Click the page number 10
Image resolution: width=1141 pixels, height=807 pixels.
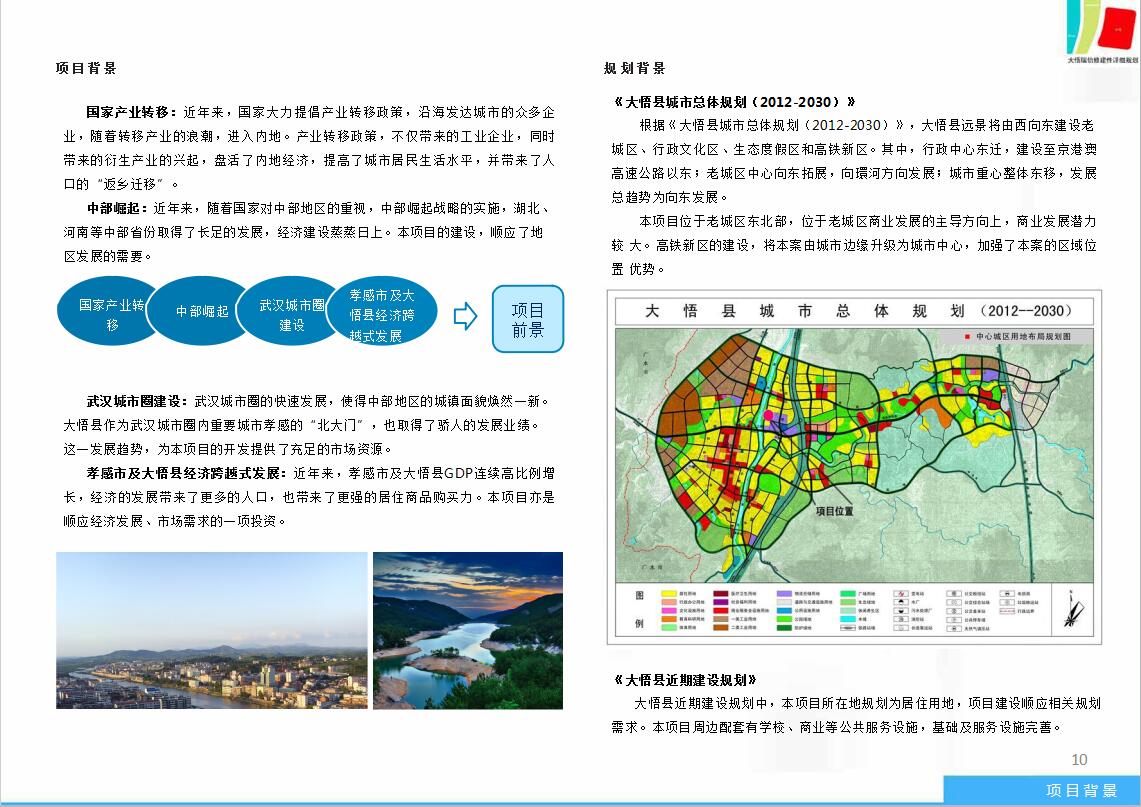(x=1079, y=759)
